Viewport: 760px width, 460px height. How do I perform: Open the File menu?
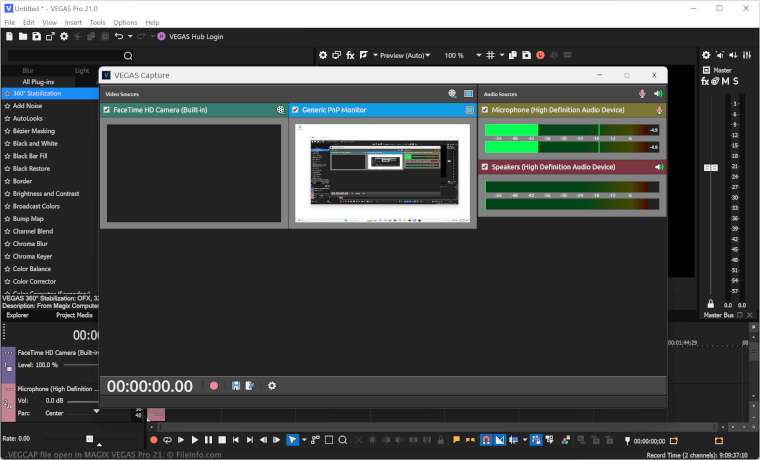pos(10,22)
